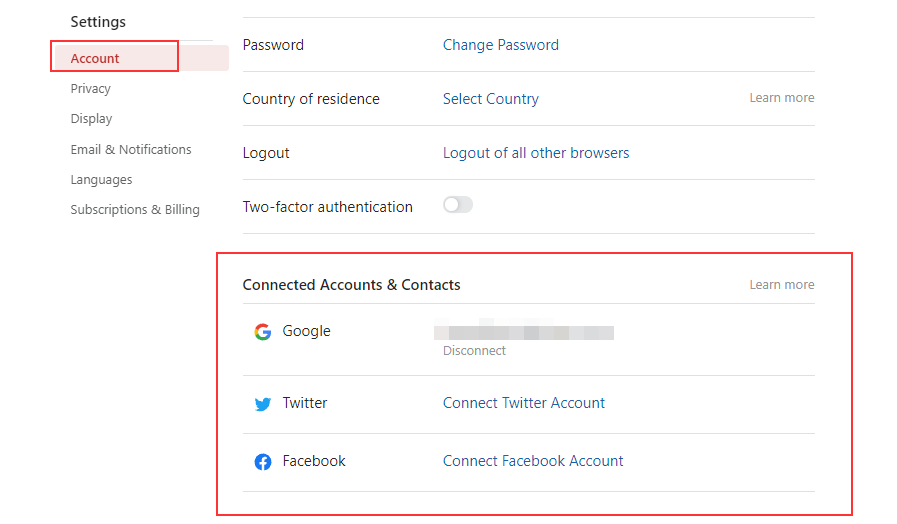Viewport: 897px width, 524px height.
Task: Open Languages settings
Action: pos(101,180)
